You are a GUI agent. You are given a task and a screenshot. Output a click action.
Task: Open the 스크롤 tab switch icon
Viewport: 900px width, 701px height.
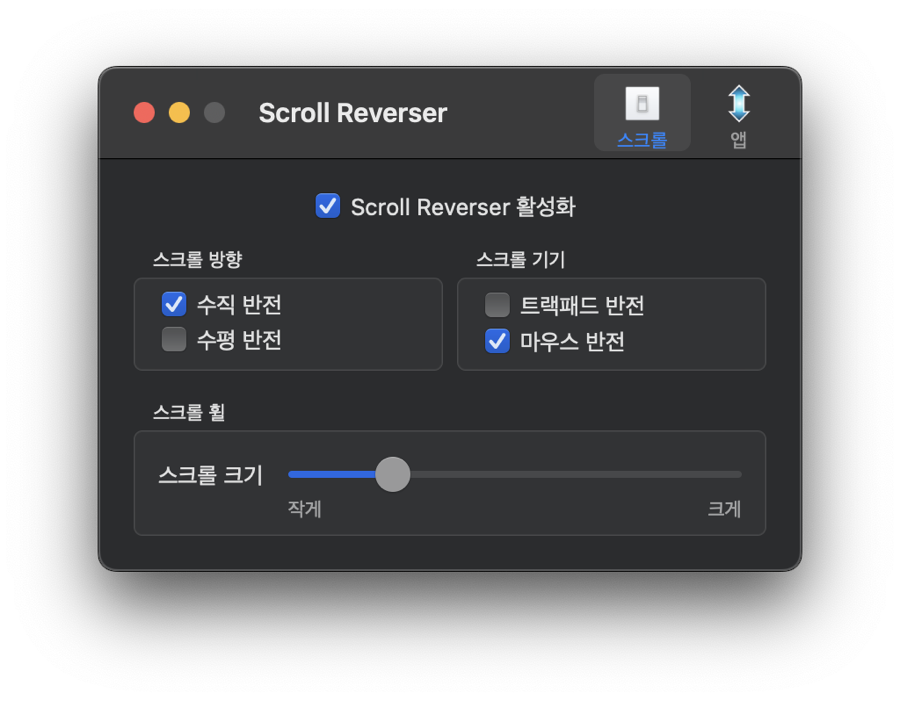point(642,104)
